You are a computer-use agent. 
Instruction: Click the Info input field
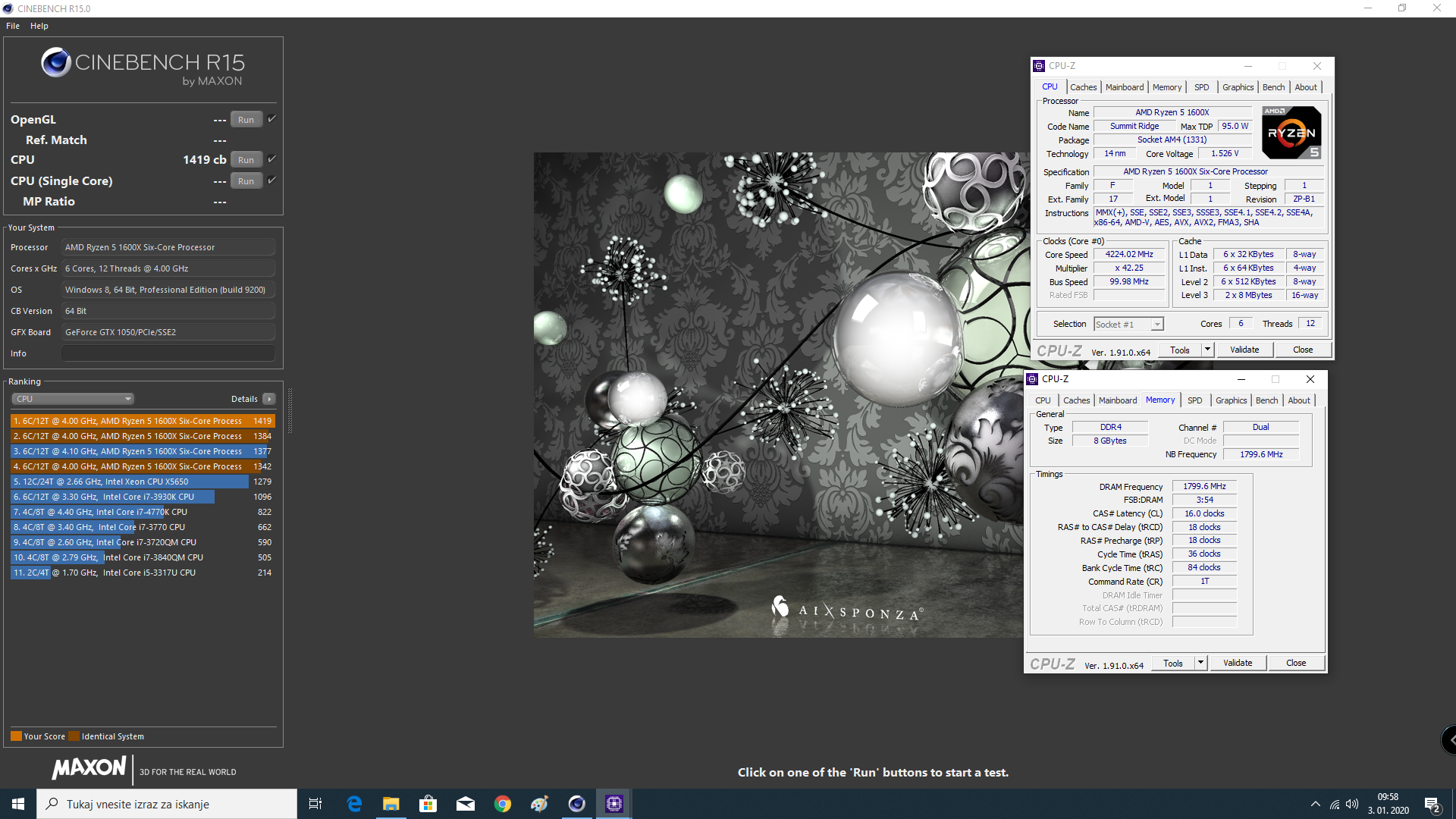168,353
